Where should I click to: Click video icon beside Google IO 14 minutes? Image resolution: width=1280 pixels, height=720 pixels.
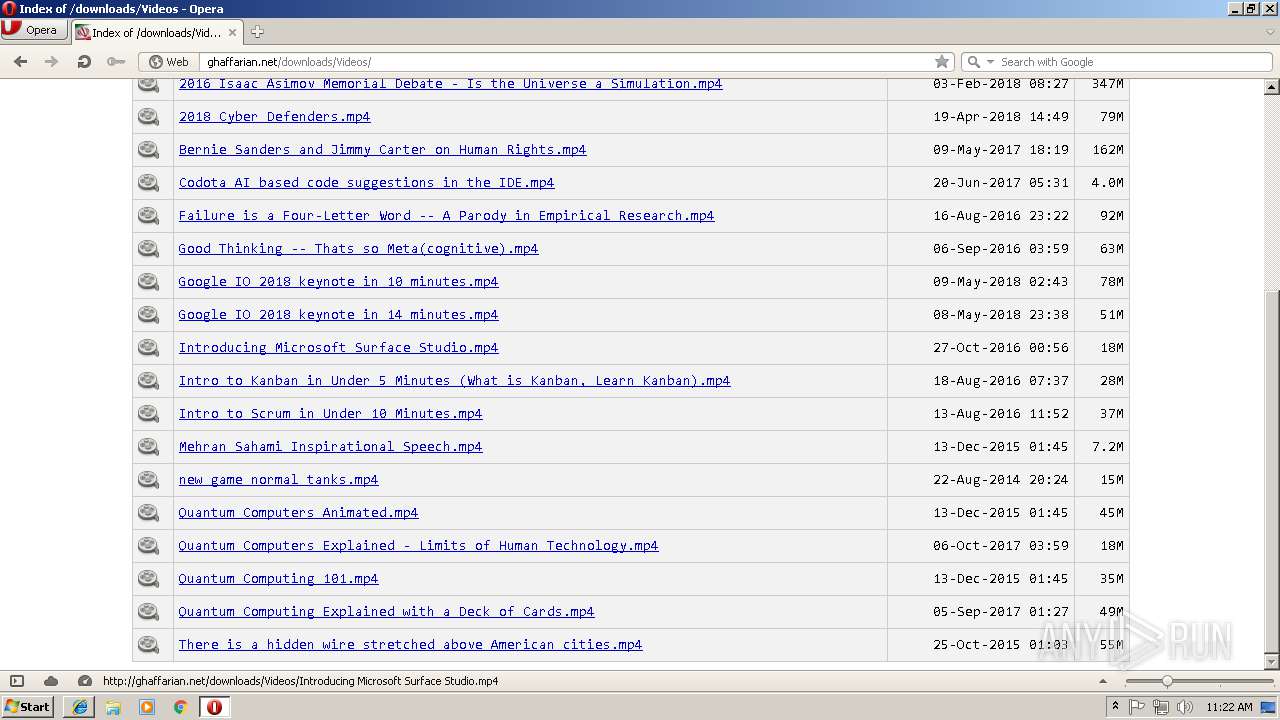[149, 315]
